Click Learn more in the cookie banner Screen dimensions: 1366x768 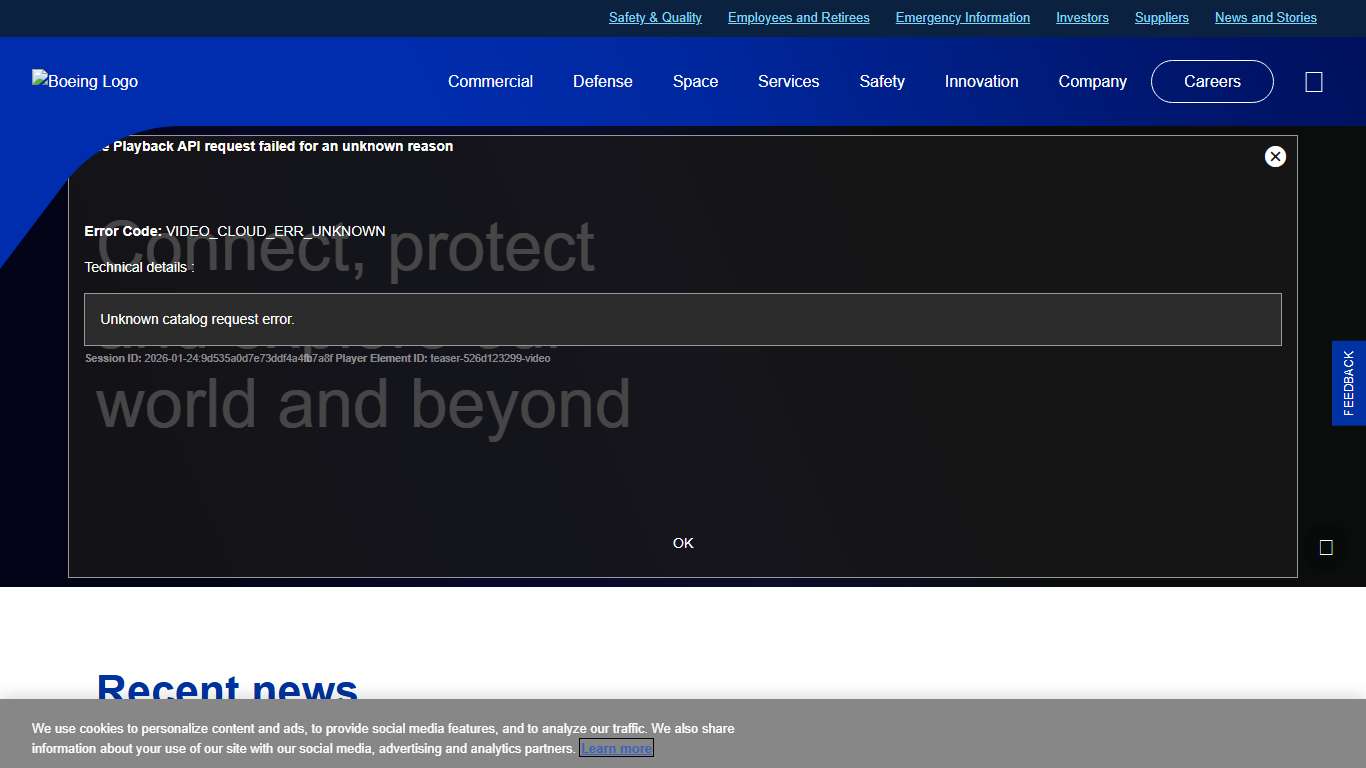[x=616, y=747]
